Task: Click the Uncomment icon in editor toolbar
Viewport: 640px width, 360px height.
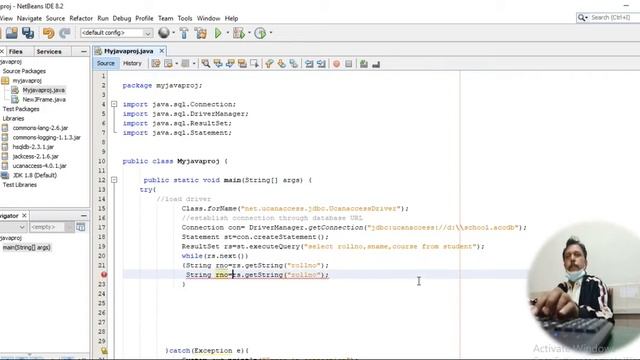Action: click(376, 64)
